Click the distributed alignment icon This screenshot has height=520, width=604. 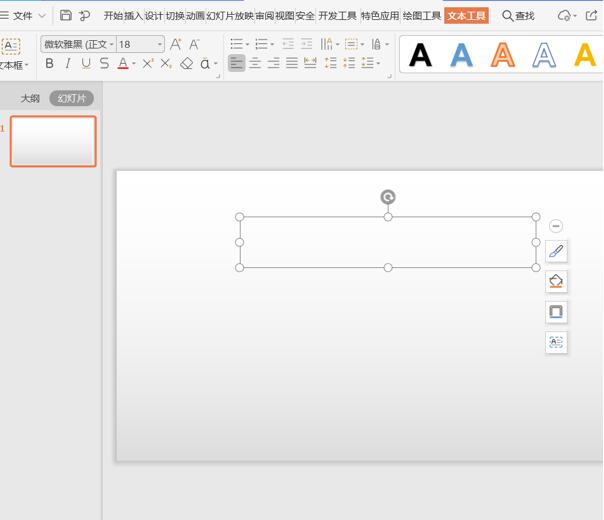pos(310,63)
